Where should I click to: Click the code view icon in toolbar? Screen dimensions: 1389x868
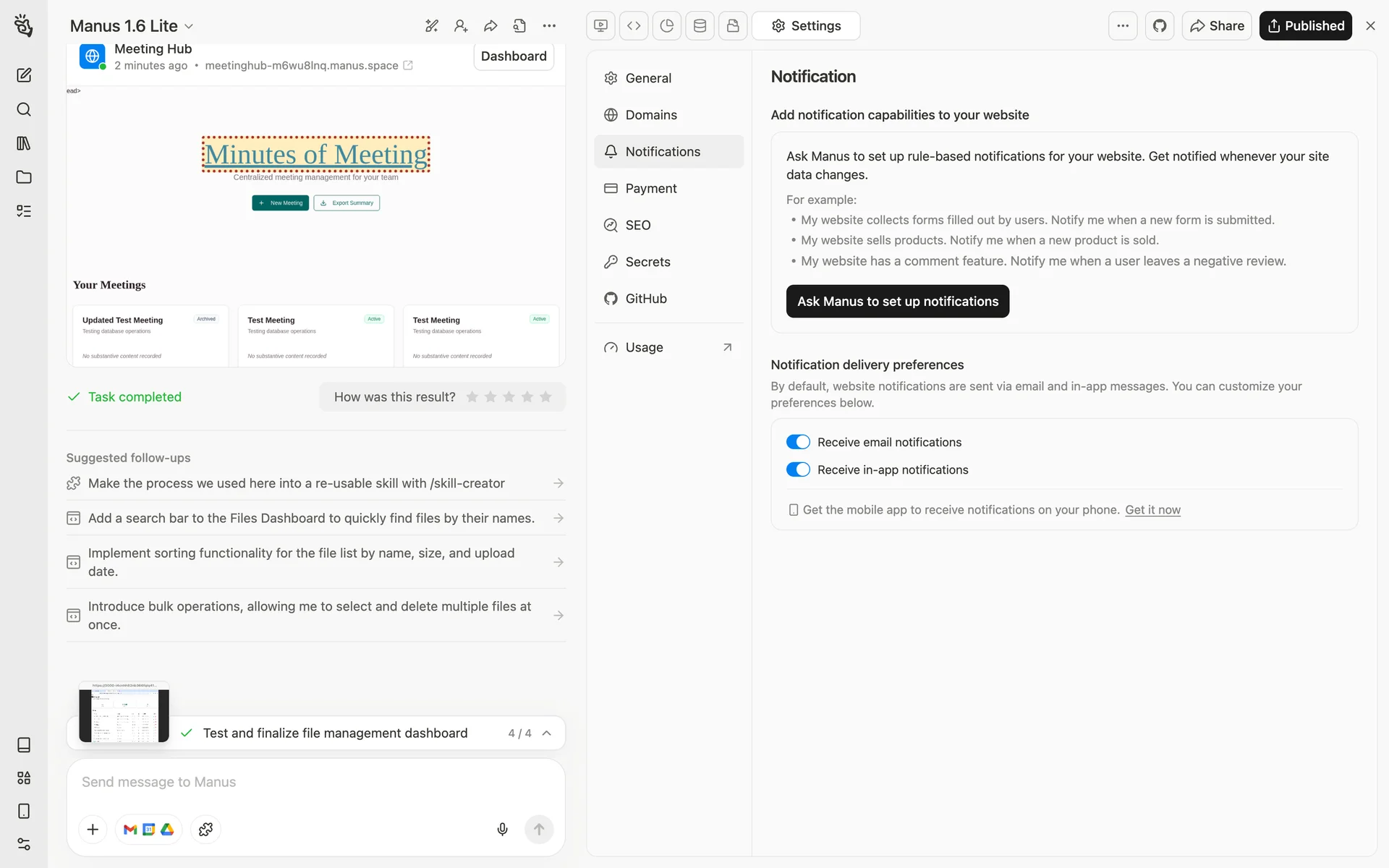tap(634, 26)
